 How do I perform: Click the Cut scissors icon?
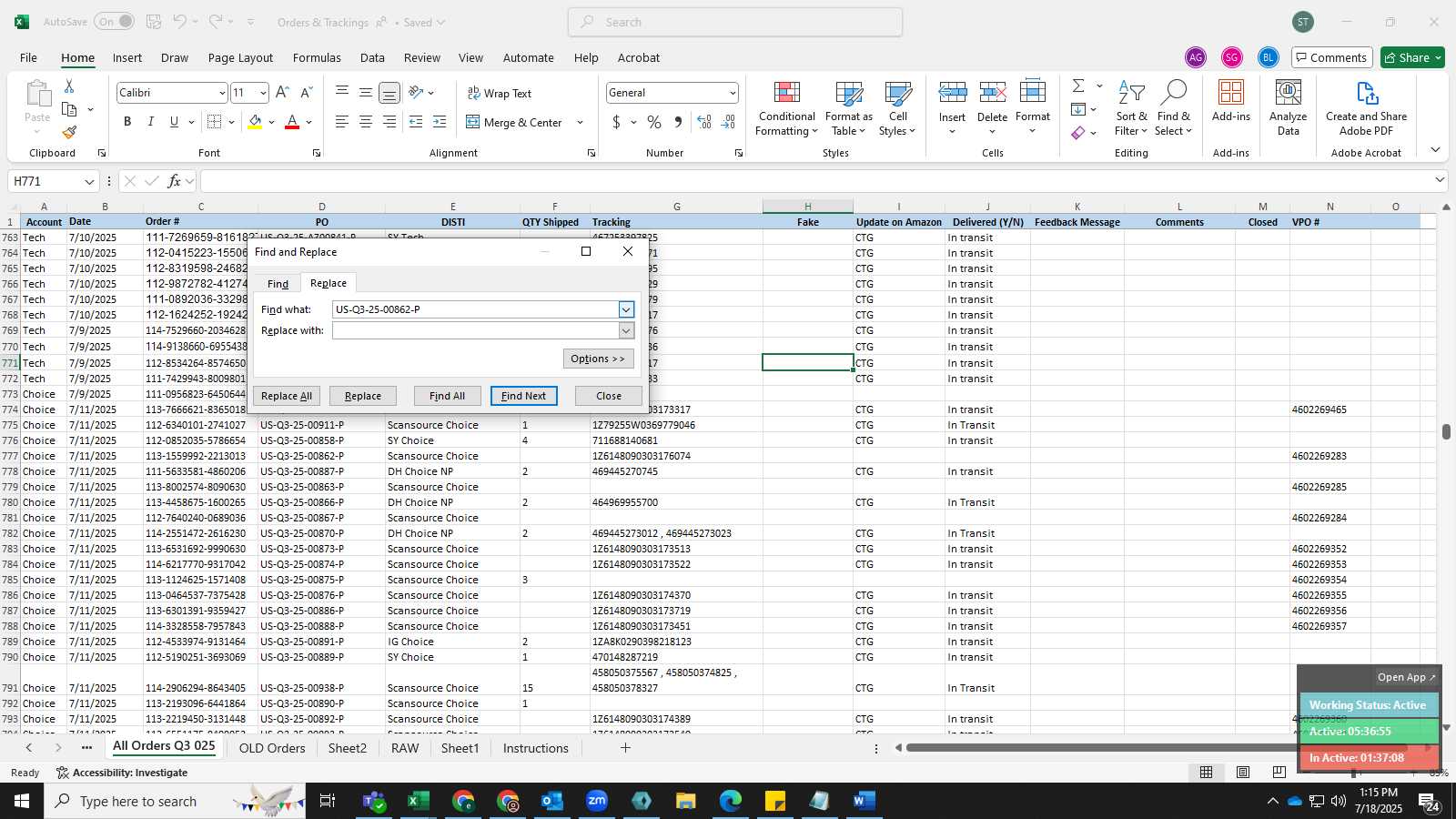pos(69,86)
